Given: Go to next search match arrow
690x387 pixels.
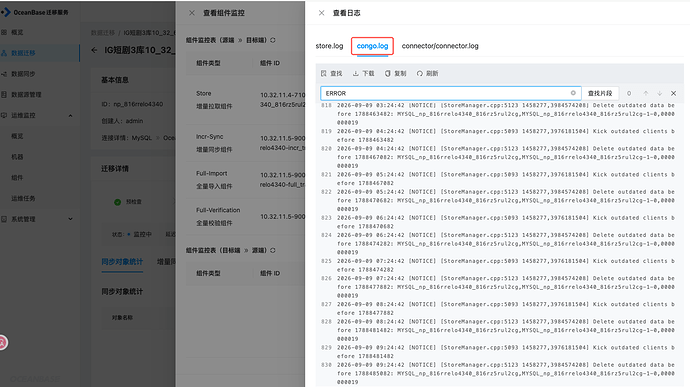Looking at the screenshot, I should (659, 93).
